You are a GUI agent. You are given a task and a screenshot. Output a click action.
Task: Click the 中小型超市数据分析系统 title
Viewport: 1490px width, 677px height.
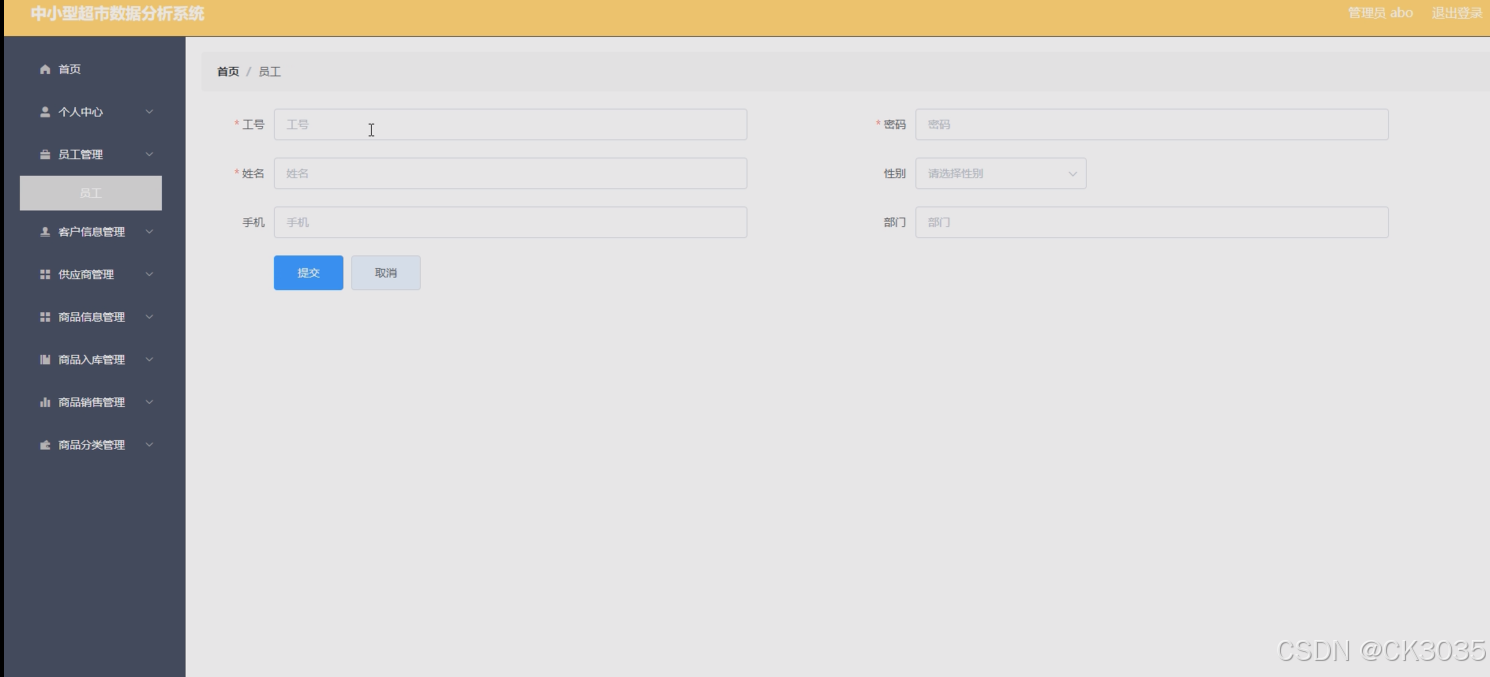click(x=117, y=14)
